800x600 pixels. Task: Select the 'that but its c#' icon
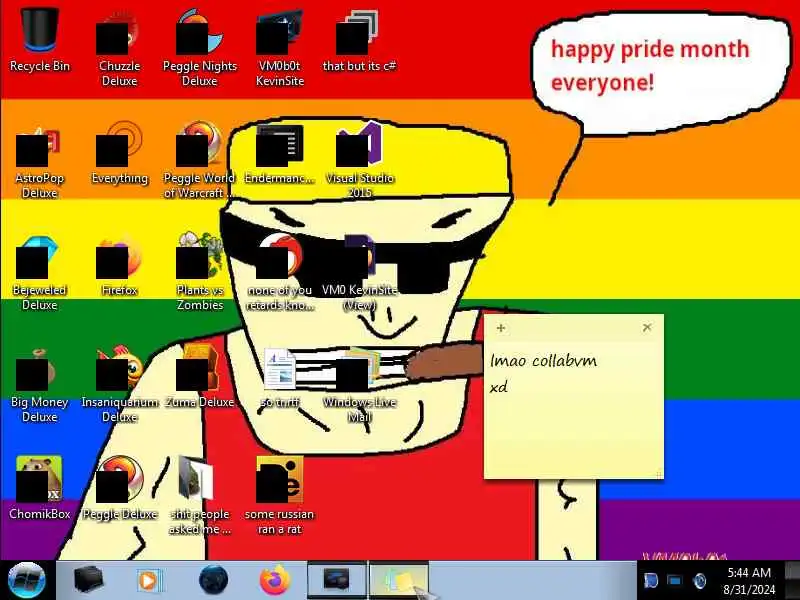coord(359,40)
